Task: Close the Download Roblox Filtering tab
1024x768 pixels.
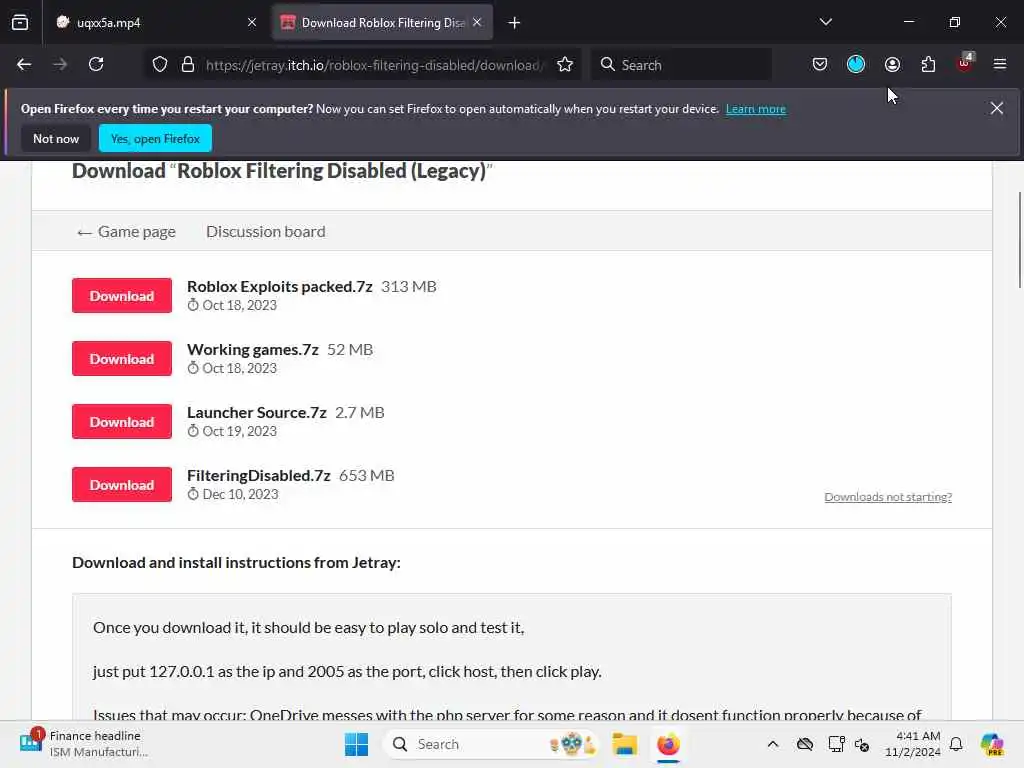Action: coord(477,22)
